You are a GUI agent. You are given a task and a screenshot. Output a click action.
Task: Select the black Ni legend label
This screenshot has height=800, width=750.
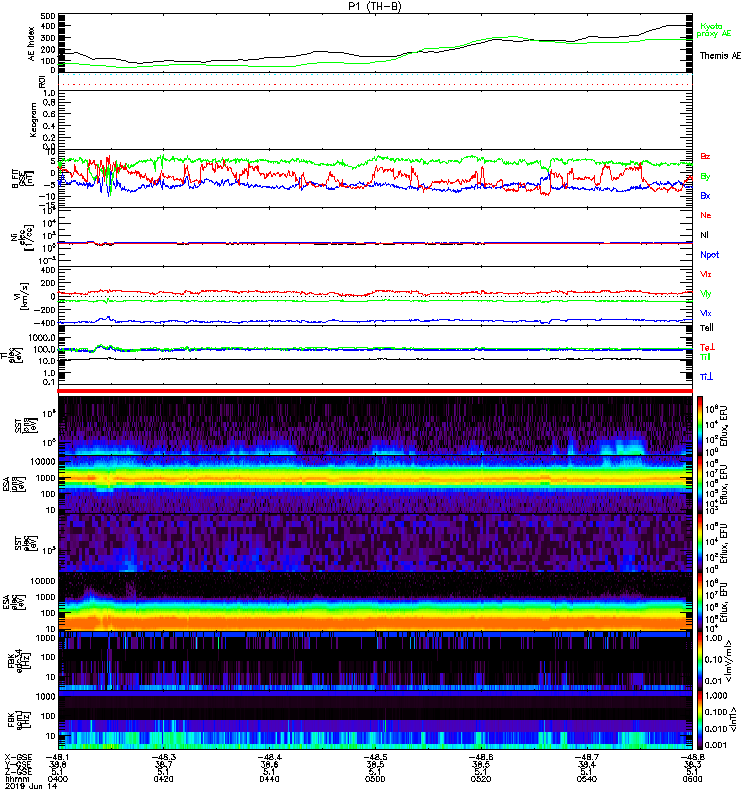click(704, 235)
